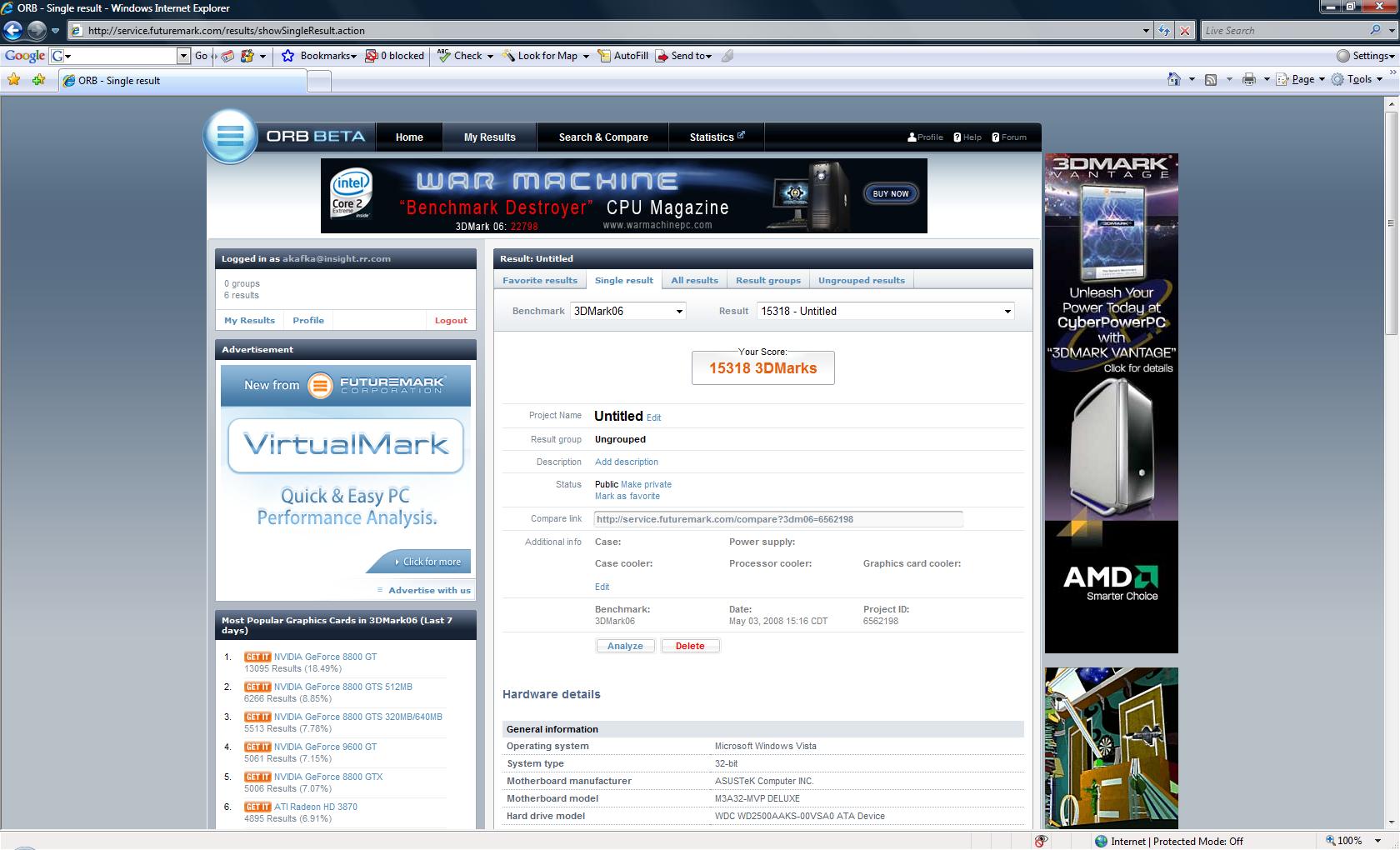Image resolution: width=1400 pixels, height=850 pixels.
Task: Switch to Result groups tab
Action: coord(768,280)
